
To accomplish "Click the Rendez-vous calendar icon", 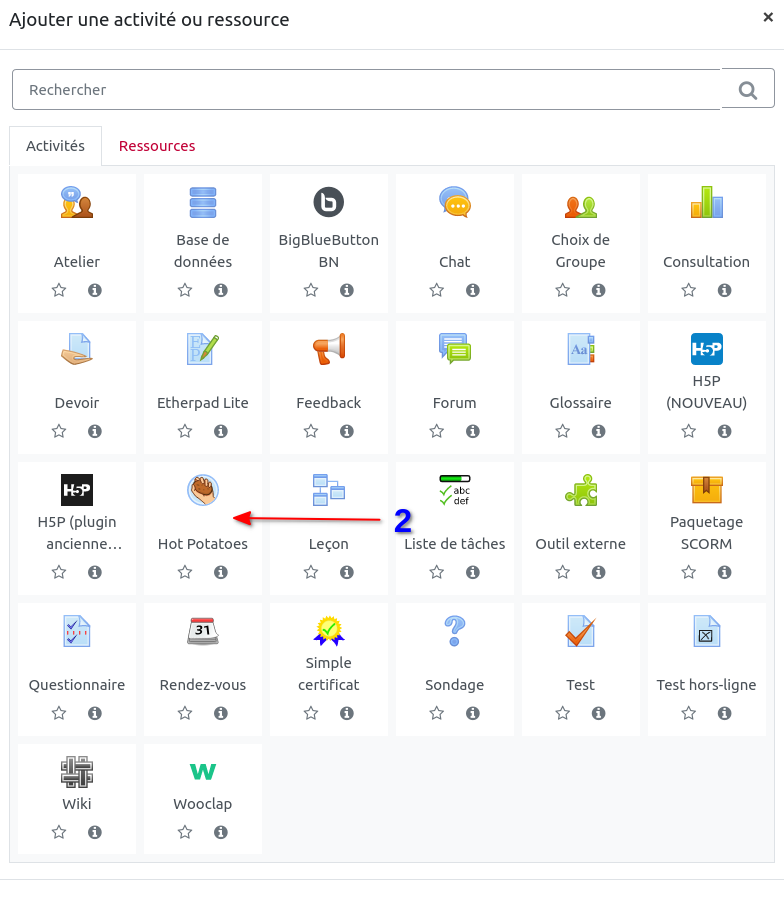I will coord(203,631).
